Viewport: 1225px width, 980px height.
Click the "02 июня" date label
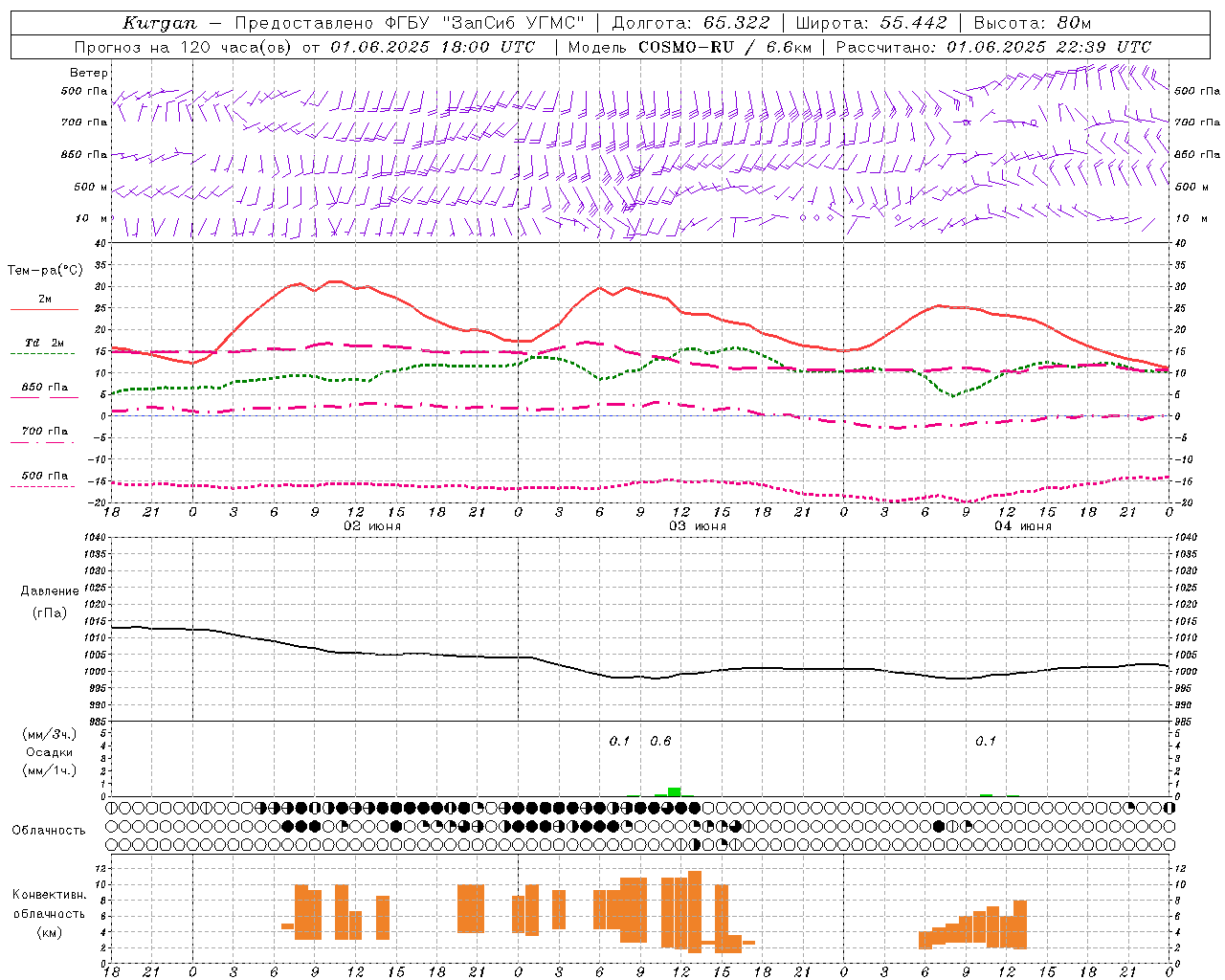tap(372, 526)
